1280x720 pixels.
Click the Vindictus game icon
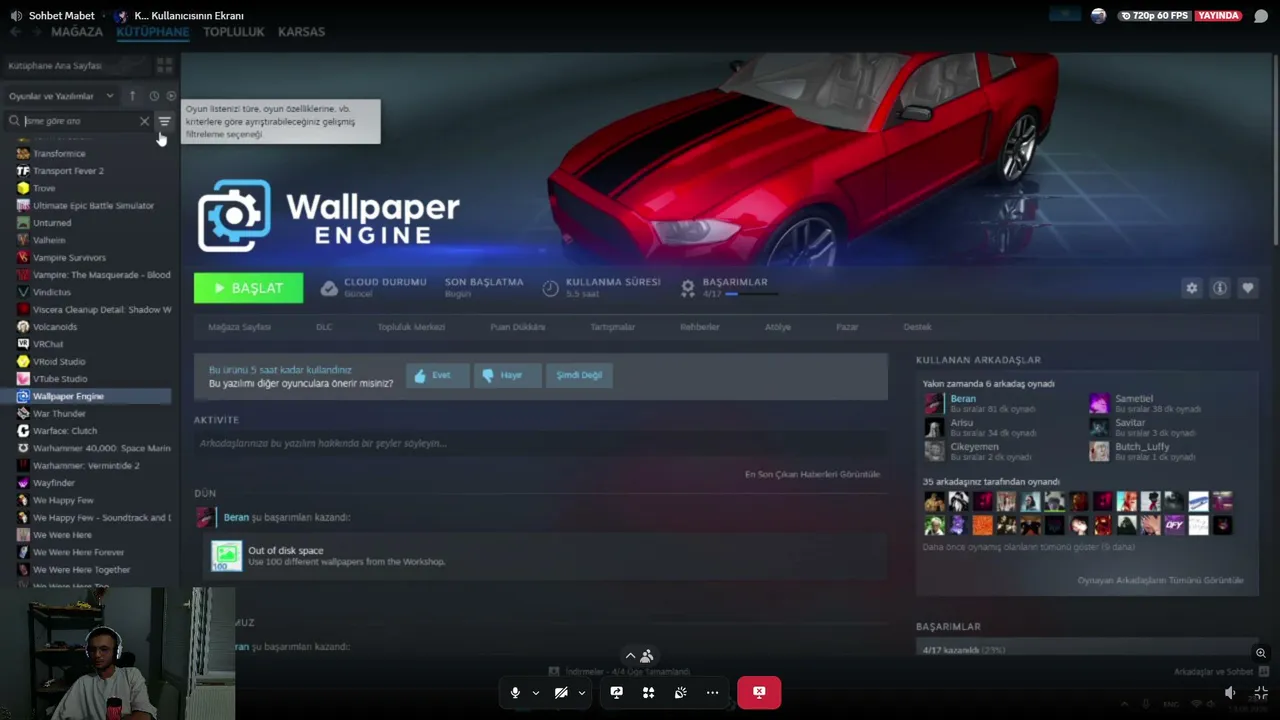tap(23, 292)
